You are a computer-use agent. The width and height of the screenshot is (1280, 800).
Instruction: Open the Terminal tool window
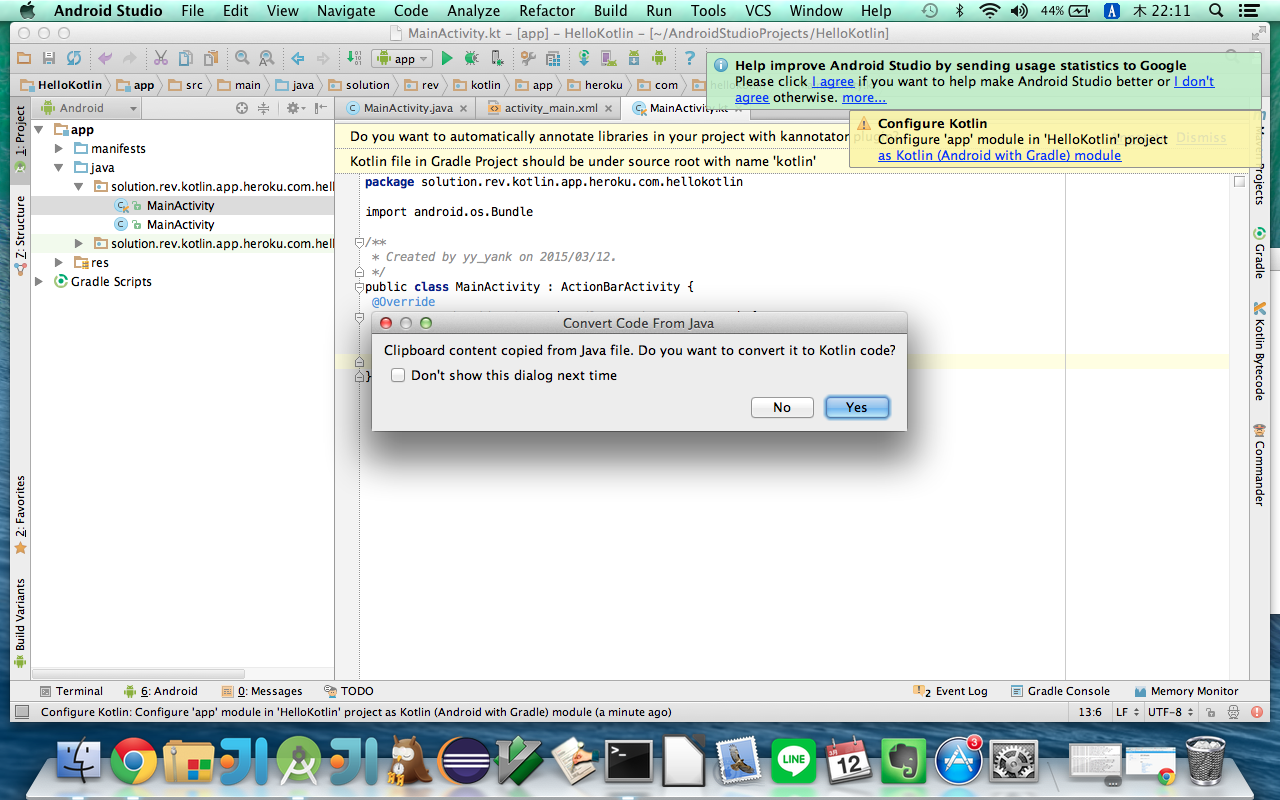click(71, 691)
